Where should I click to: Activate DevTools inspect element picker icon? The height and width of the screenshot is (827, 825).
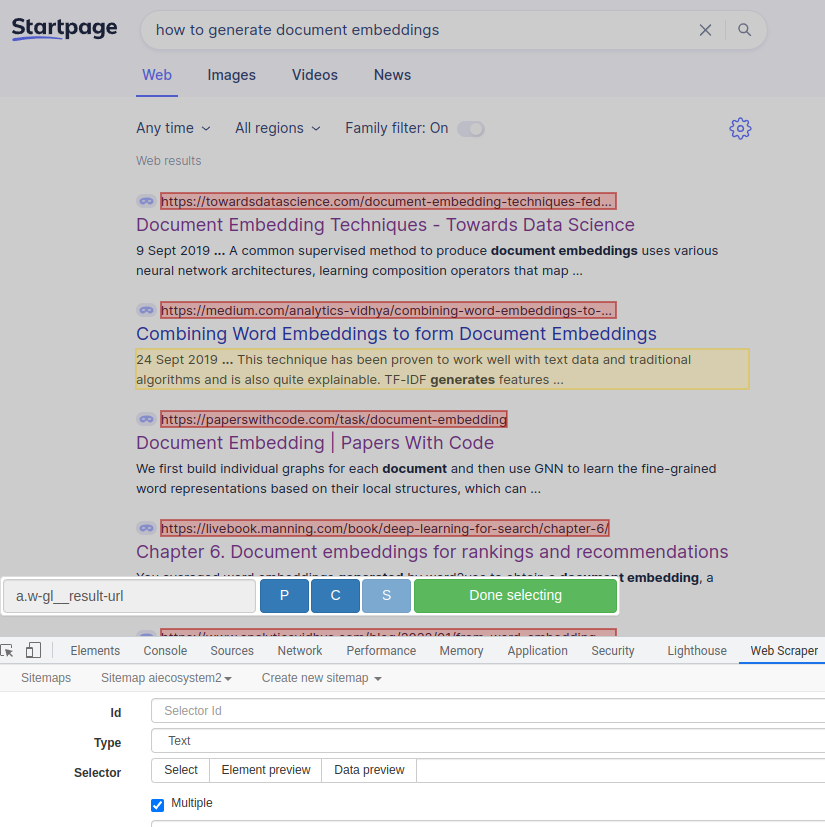pos(7,650)
